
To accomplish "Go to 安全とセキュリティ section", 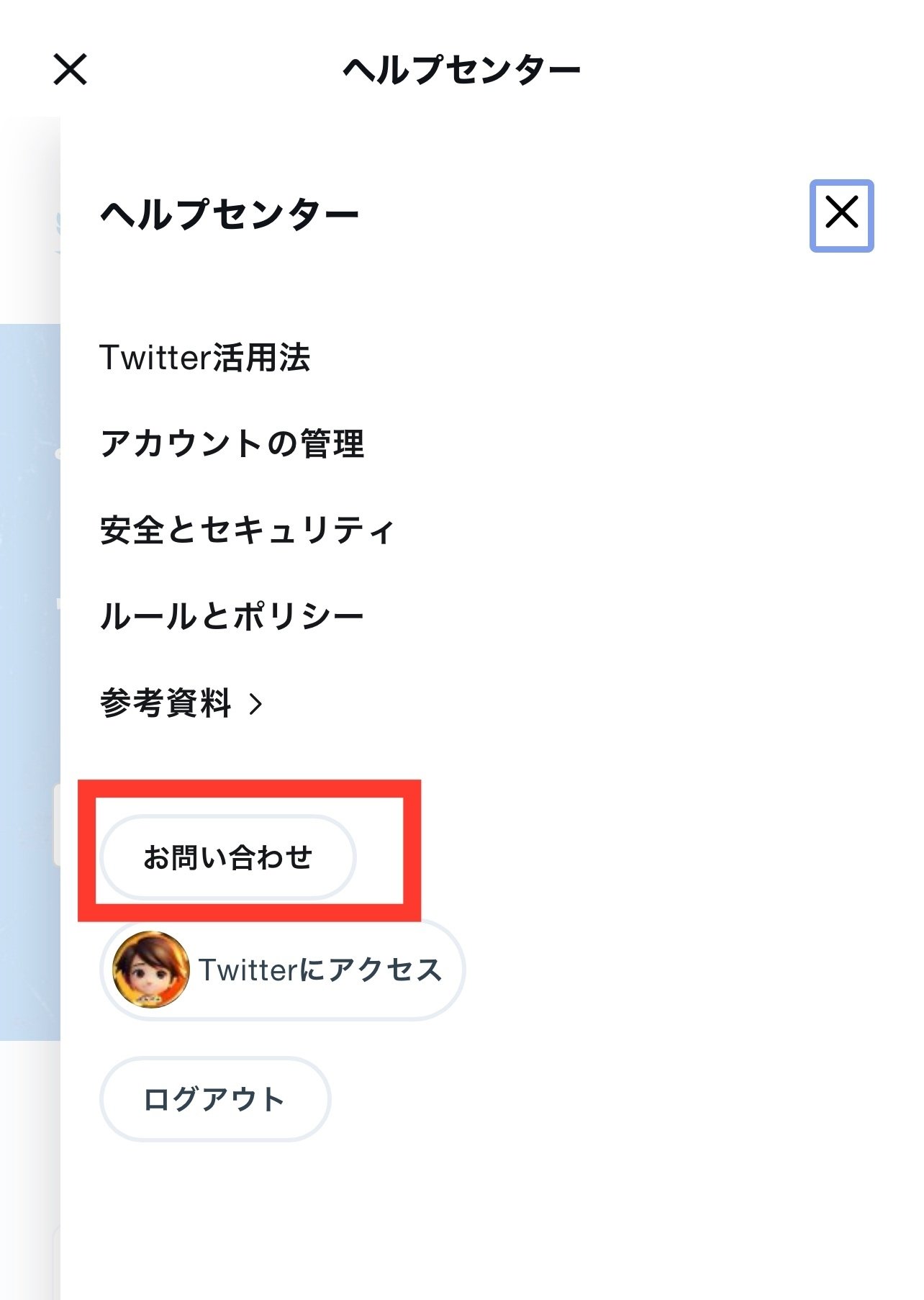I will click(x=247, y=530).
